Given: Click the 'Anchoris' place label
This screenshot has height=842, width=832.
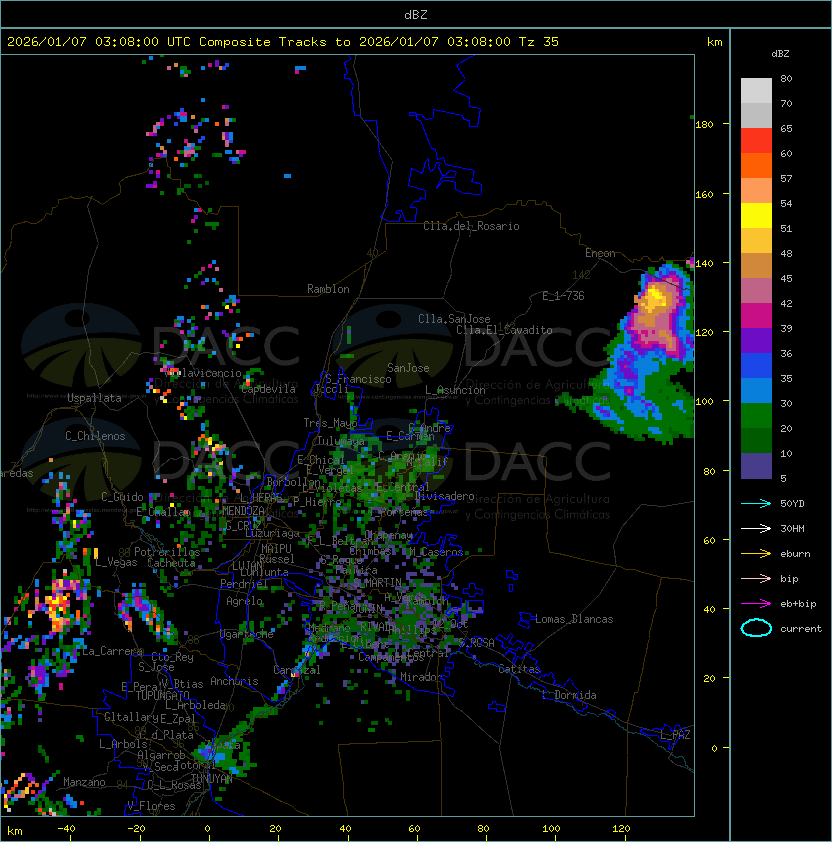Looking at the screenshot, I should [x=234, y=681].
